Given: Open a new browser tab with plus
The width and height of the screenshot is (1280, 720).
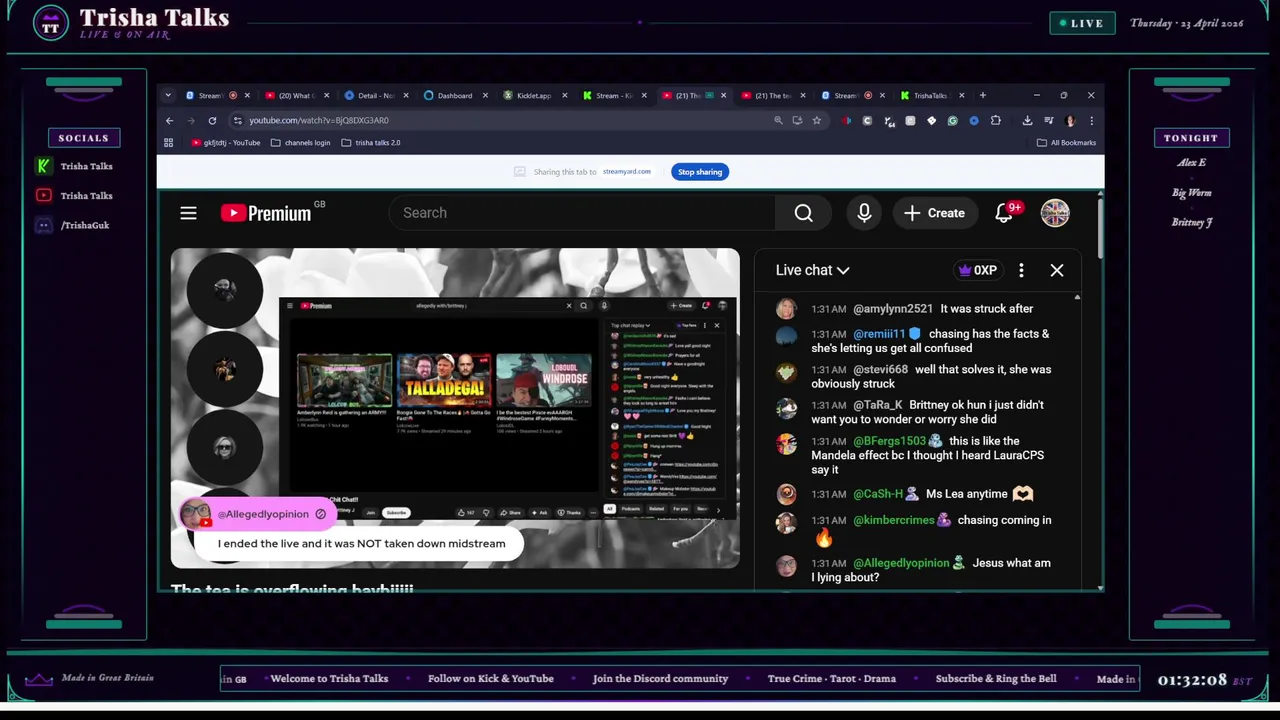Looking at the screenshot, I should (x=983, y=95).
